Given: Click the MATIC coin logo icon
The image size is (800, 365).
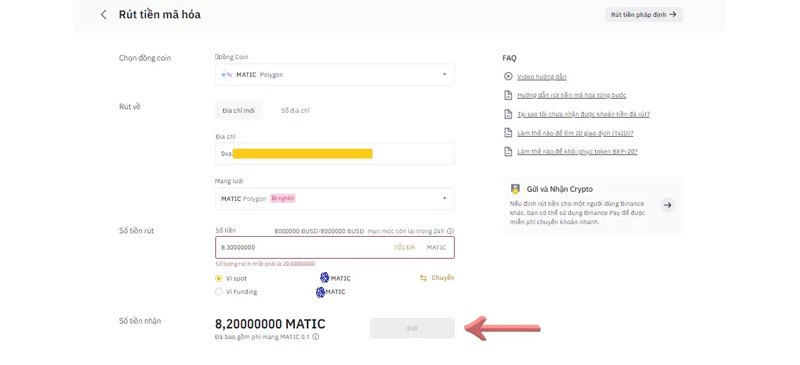Looking at the screenshot, I should tap(227, 75).
